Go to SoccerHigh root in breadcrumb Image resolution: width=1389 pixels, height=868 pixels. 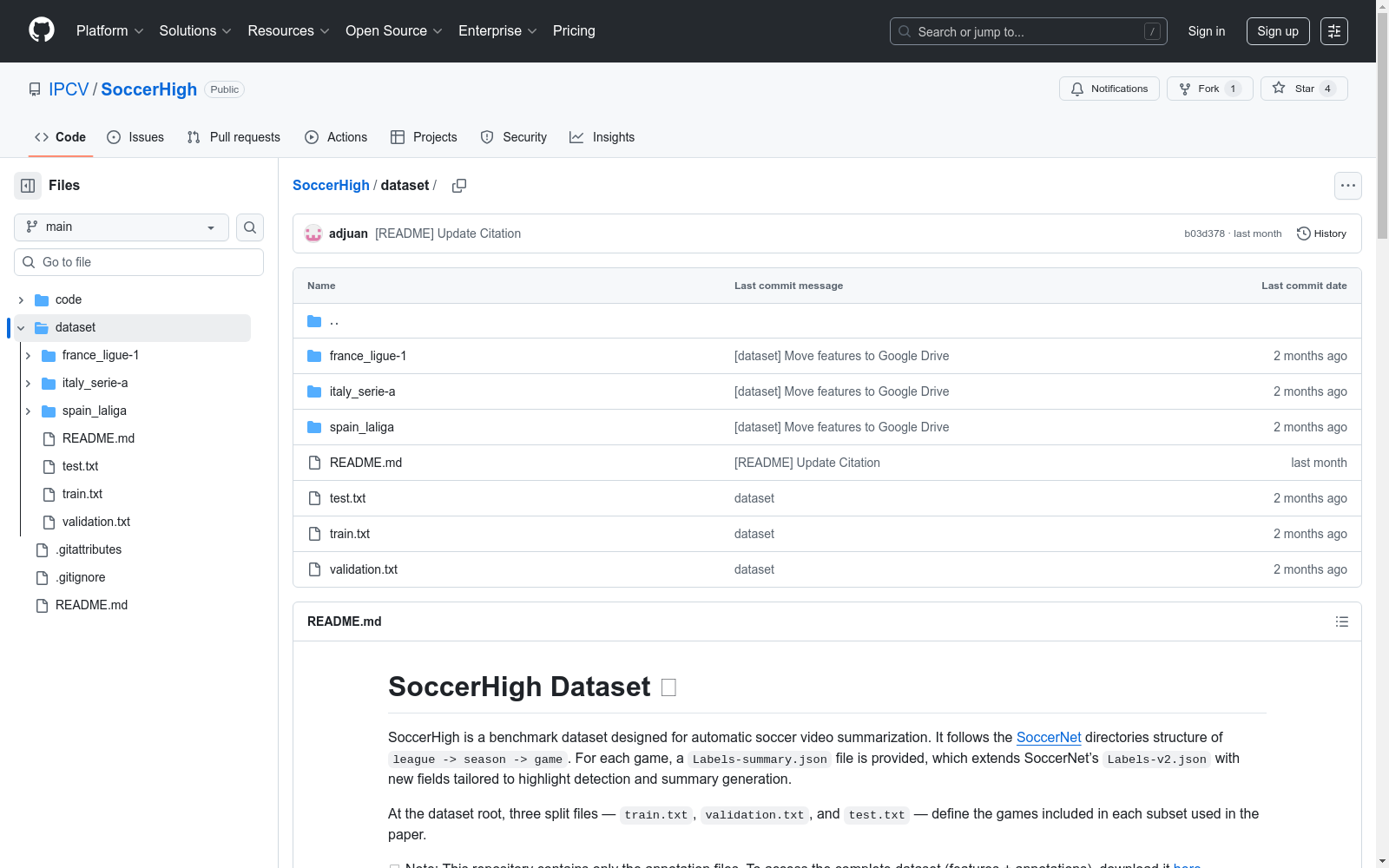pyautogui.click(x=331, y=186)
